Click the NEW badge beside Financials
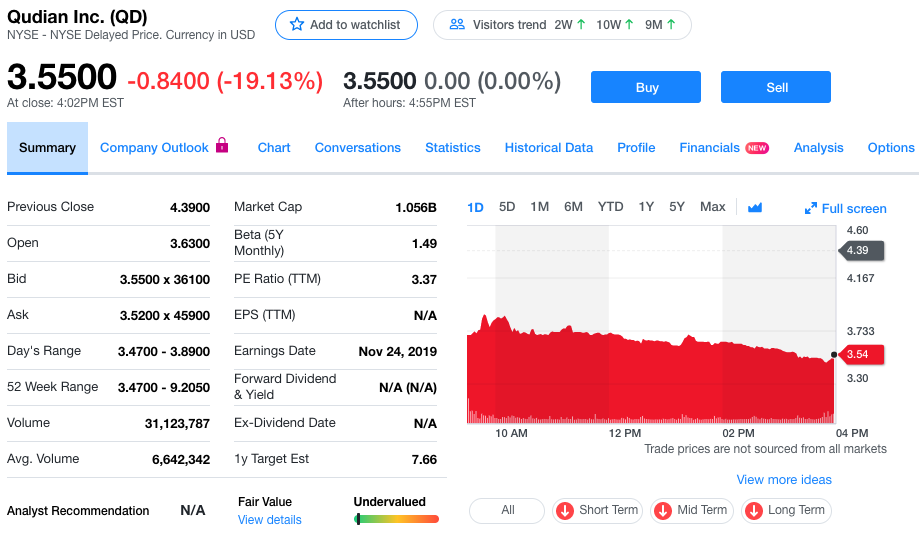Screen dimensions: 919x545 coord(757,148)
